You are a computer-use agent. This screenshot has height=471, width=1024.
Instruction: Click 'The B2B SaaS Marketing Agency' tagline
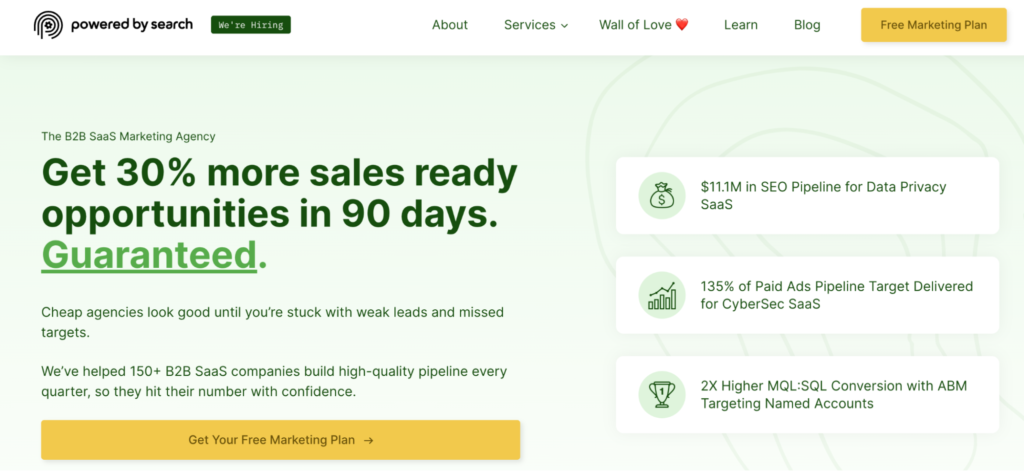[128, 137]
